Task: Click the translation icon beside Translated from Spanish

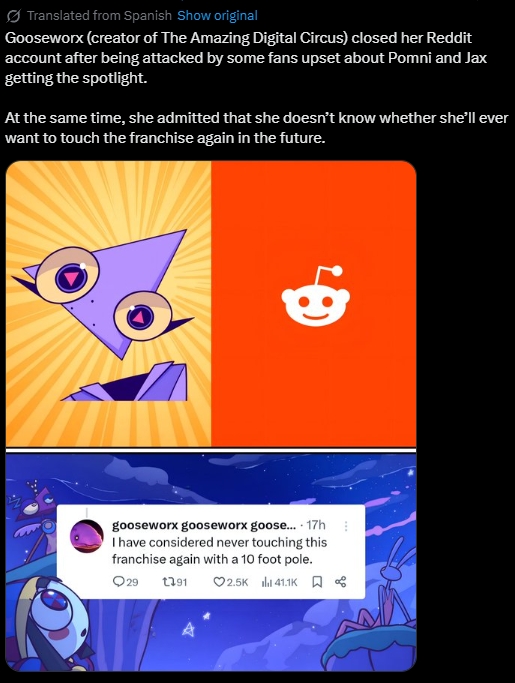Action: click(14, 16)
